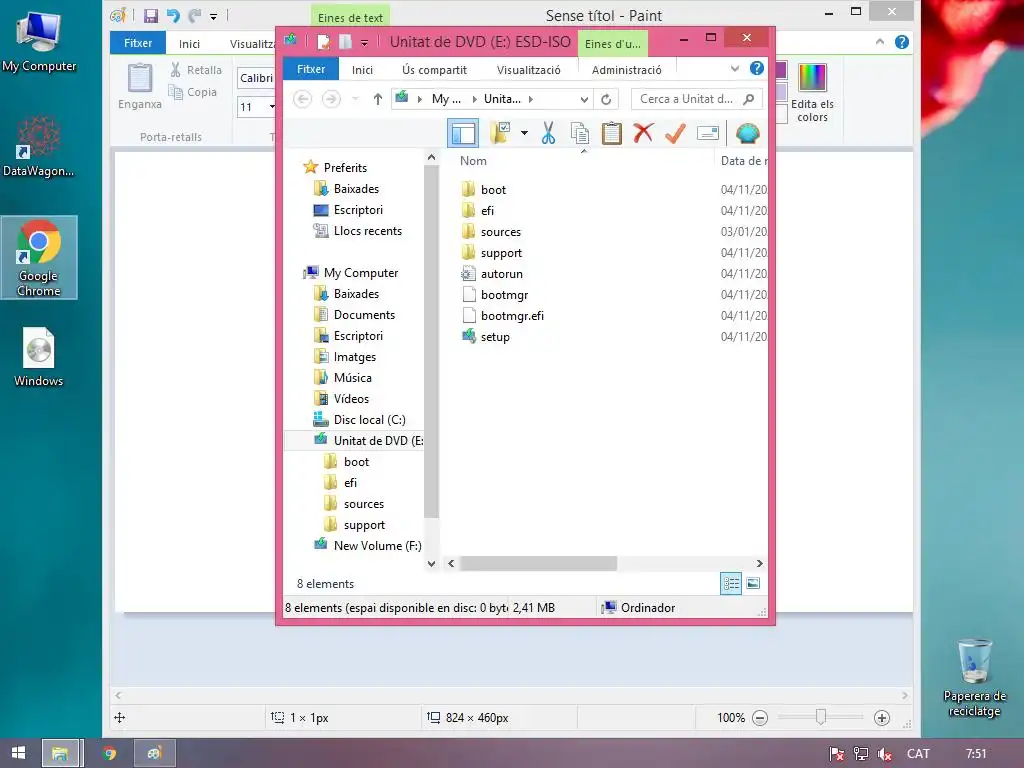Image resolution: width=1024 pixels, height=768 pixels.
Task: Click the Explorer Back arrow button
Action: coord(302,99)
